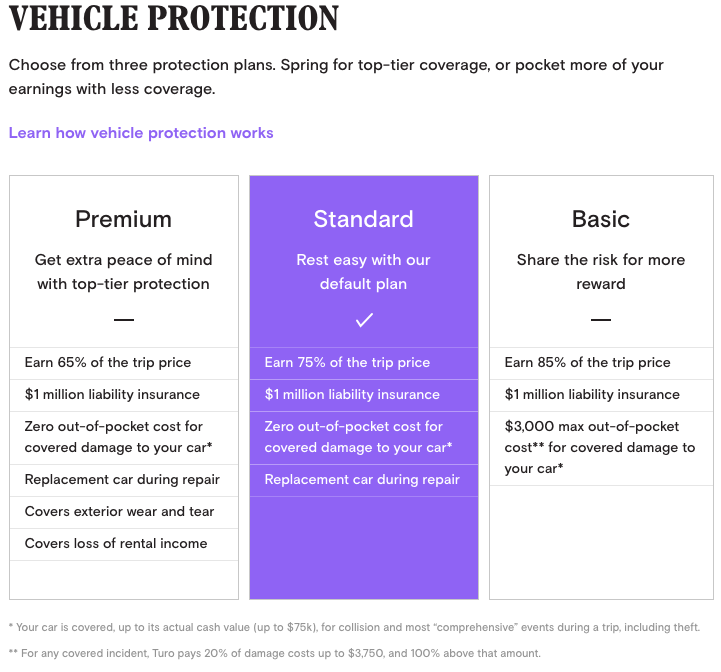Click Covers exterior wear and tear row
The height and width of the screenshot is (672, 721).
[124, 512]
